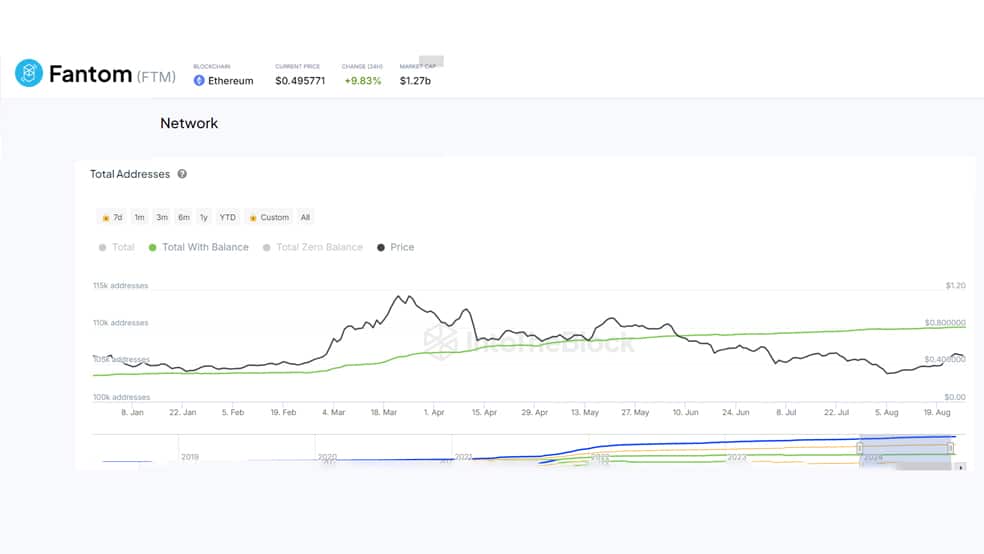
Task: Toggle Total With Balance series
Action: (x=198, y=247)
